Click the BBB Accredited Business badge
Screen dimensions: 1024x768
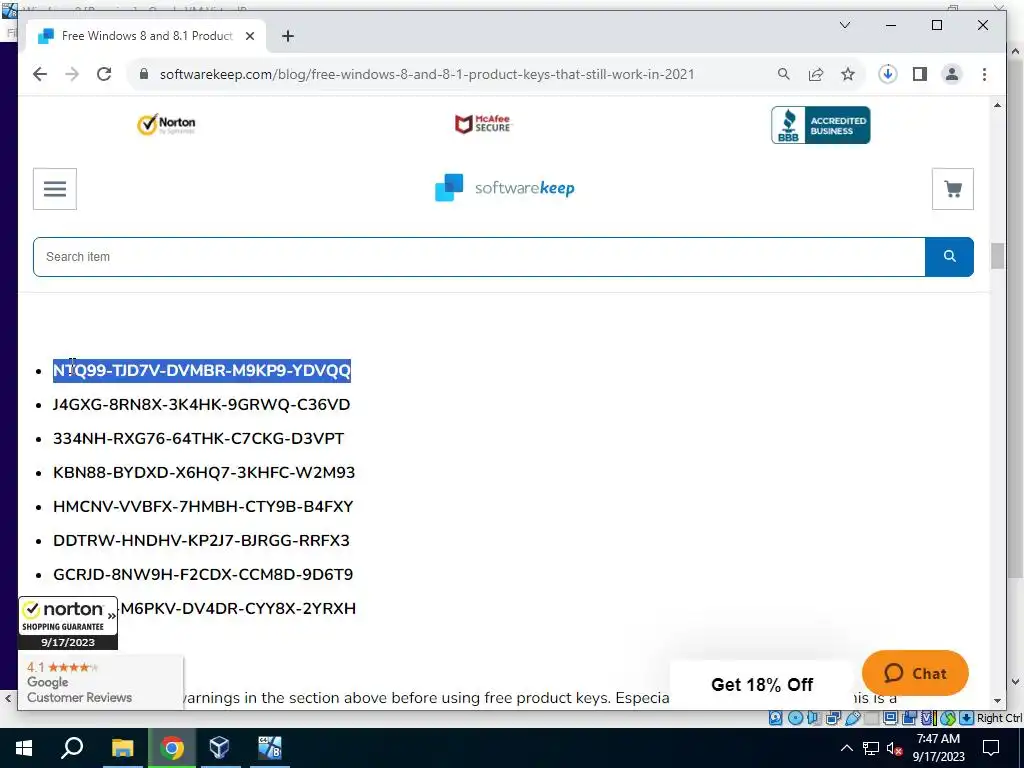[821, 125]
